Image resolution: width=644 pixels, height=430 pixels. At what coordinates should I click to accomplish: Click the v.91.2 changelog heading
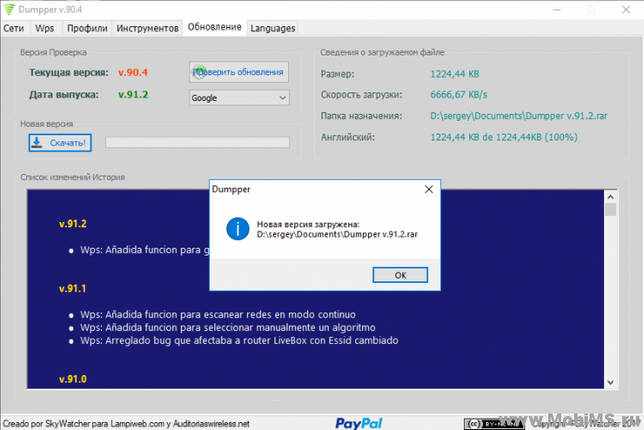tap(73, 224)
